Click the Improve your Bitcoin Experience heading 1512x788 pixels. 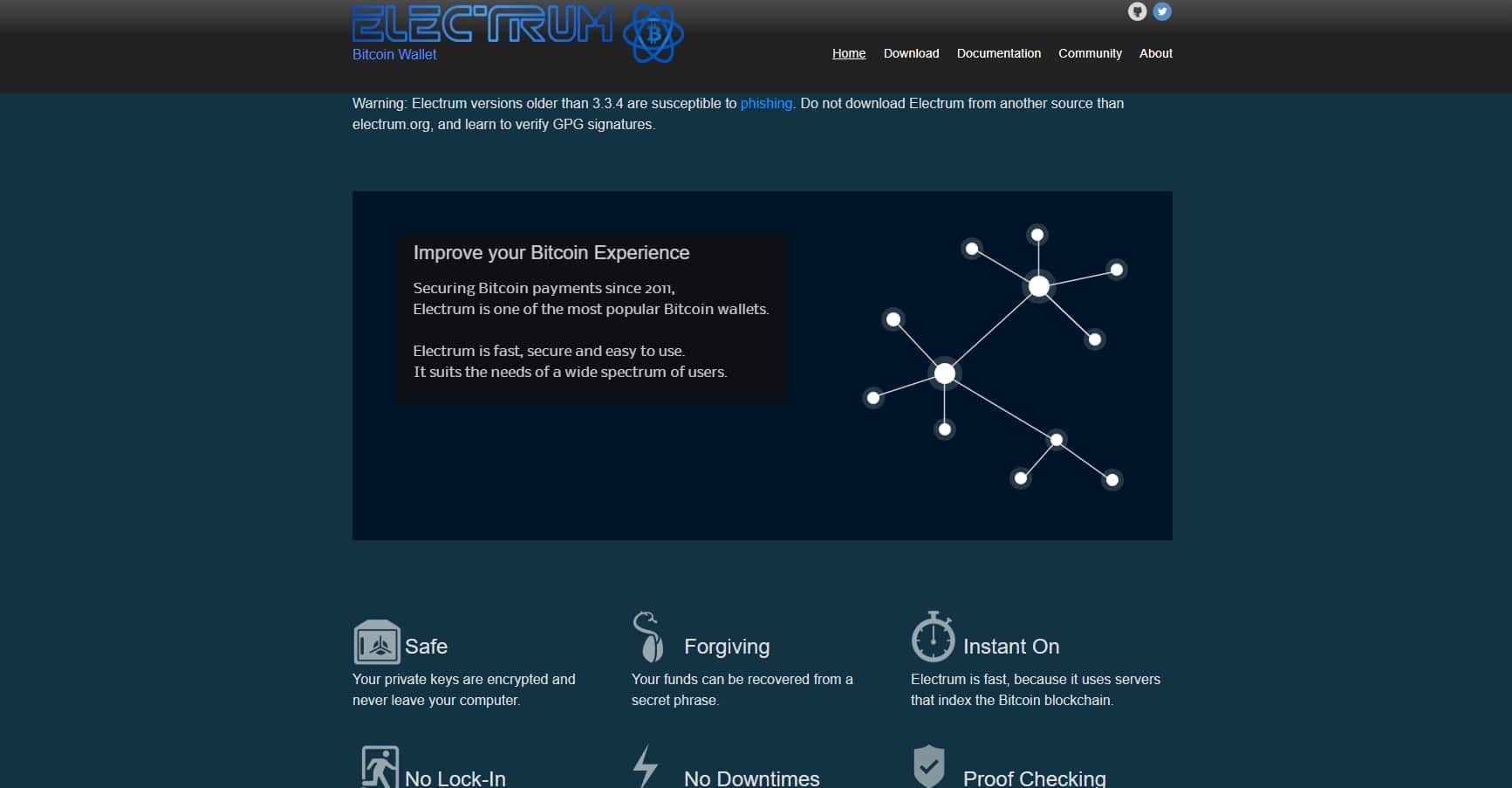click(x=551, y=253)
